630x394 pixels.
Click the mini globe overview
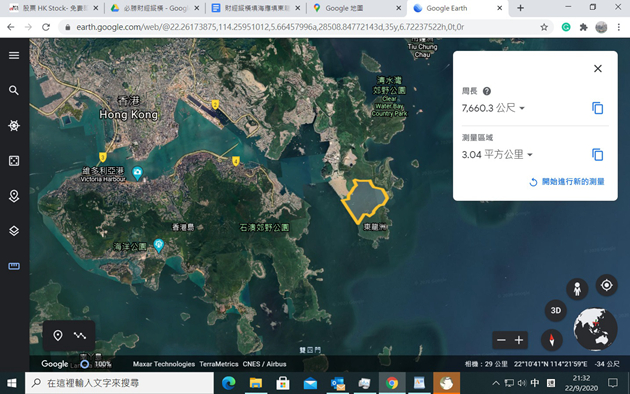(595, 329)
